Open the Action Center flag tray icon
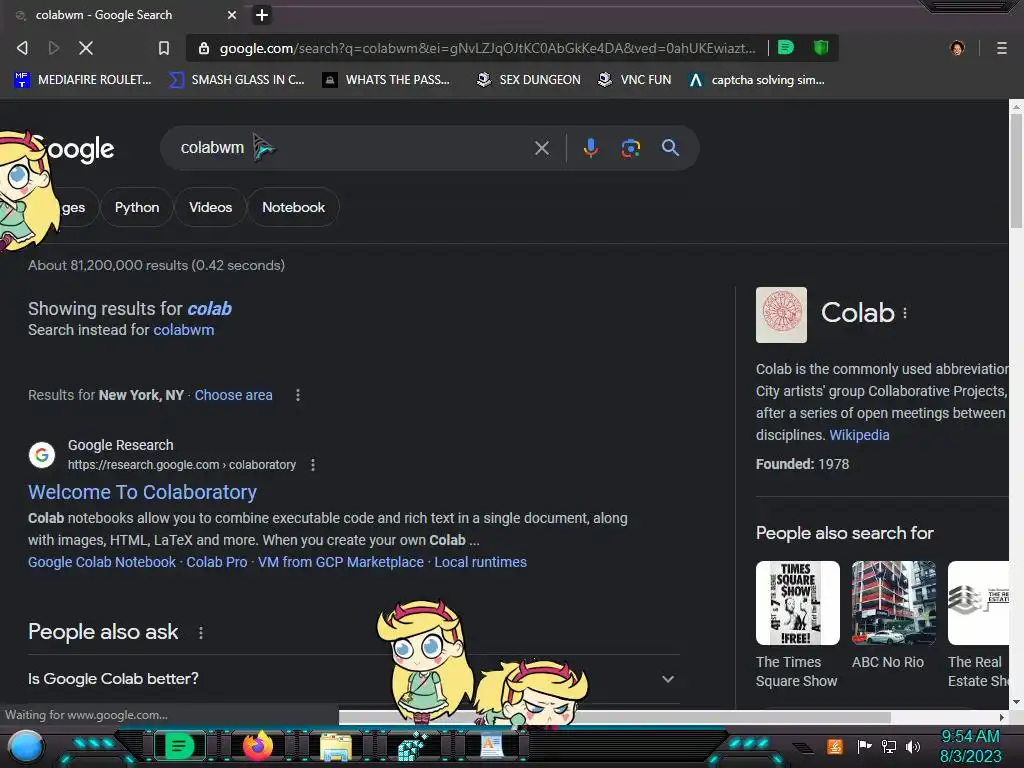This screenshot has height=768, width=1024. (x=865, y=746)
